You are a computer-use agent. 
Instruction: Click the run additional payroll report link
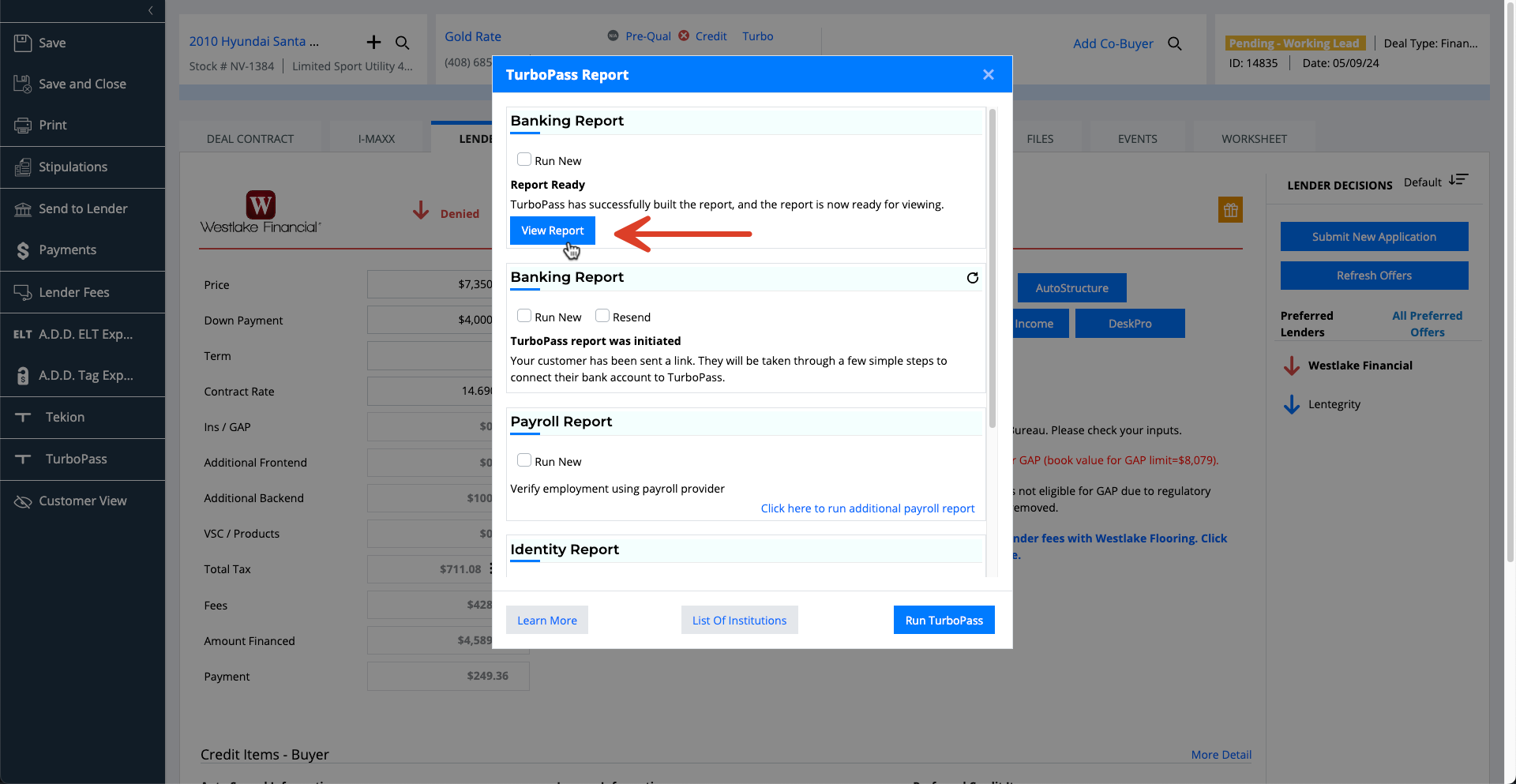pyautogui.click(x=868, y=508)
